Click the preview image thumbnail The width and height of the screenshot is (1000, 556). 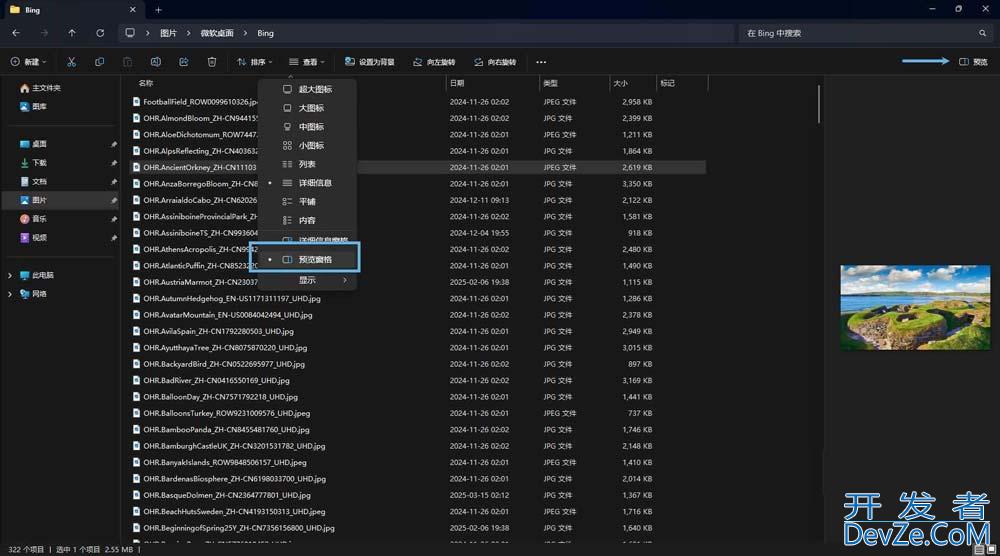click(x=915, y=307)
